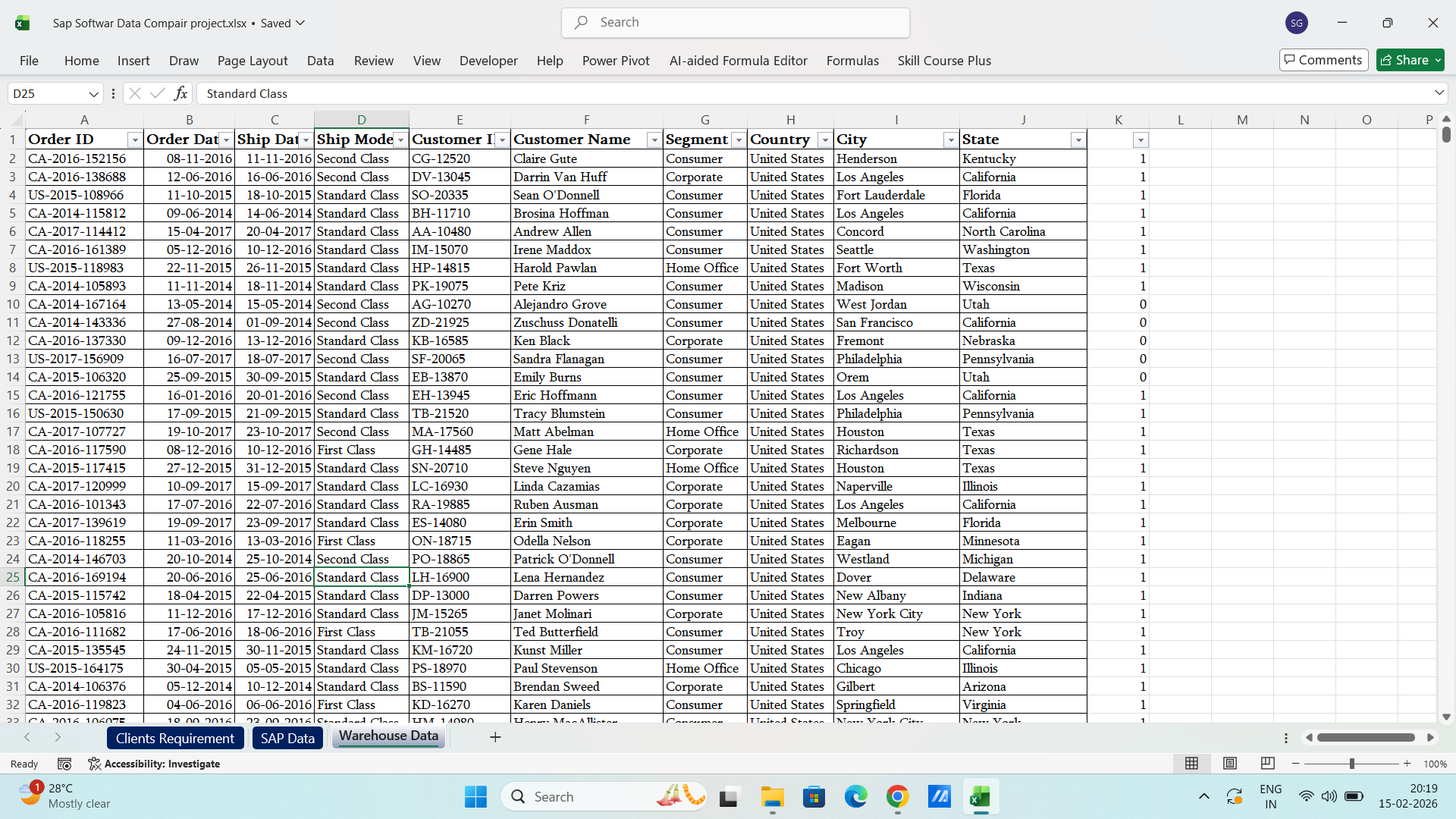
Task: Open the State column filter dropdown
Action: click(x=1078, y=140)
